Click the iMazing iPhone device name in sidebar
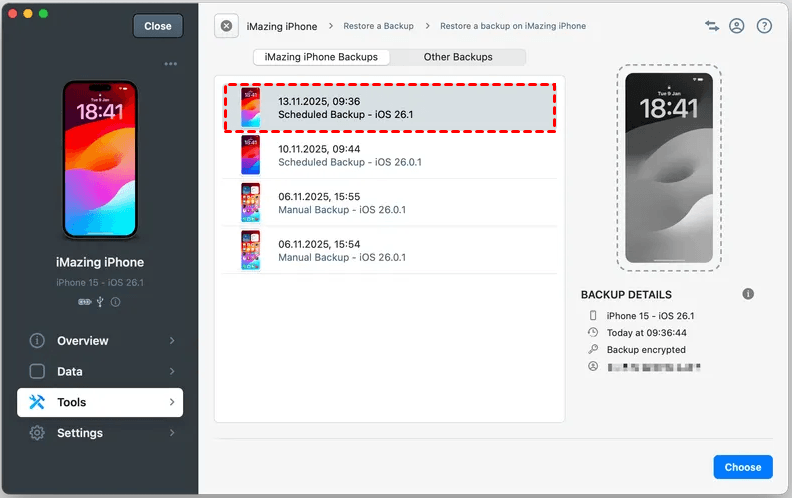Viewport: 792px width, 498px height. coord(100,262)
